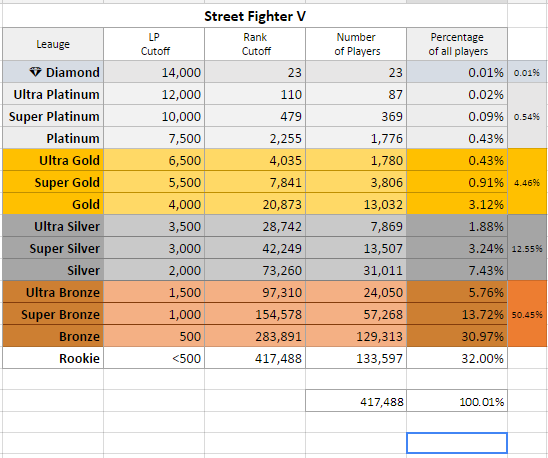This screenshot has height=458, width=548.
Task: Click rank cutoff cell 28,742
Action: tap(255, 226)
